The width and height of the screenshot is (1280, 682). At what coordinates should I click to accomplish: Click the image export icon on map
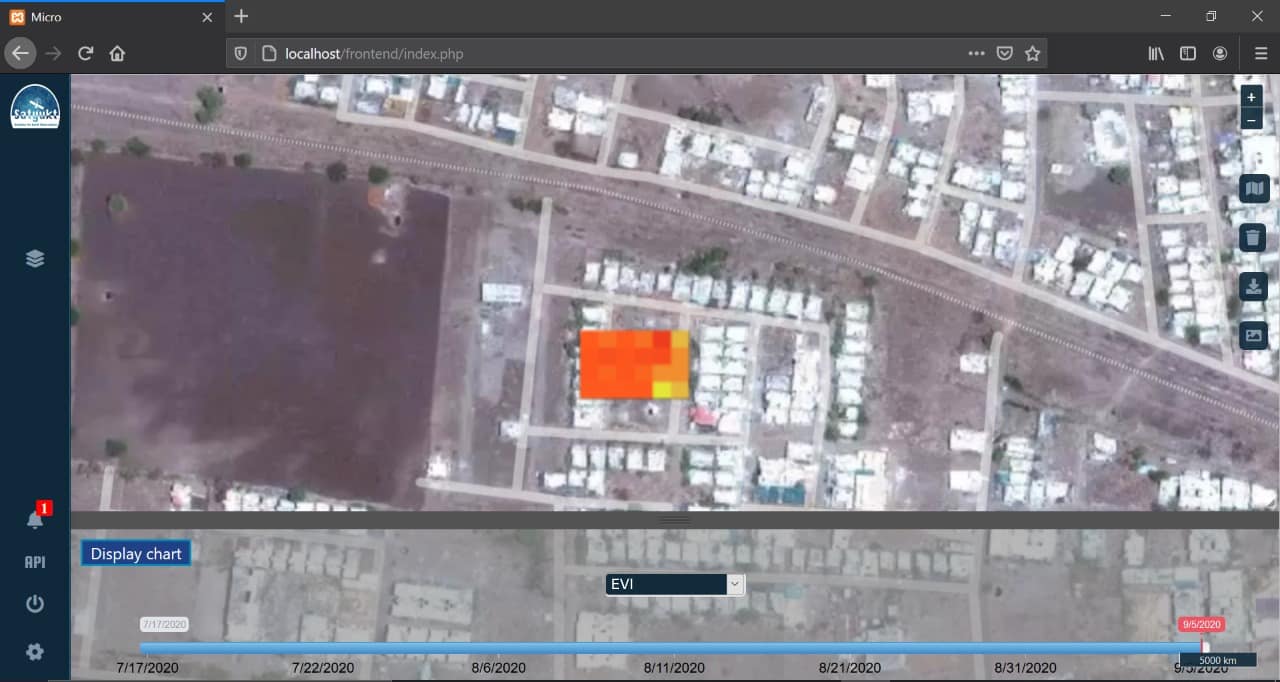(x=1253, y=335)
